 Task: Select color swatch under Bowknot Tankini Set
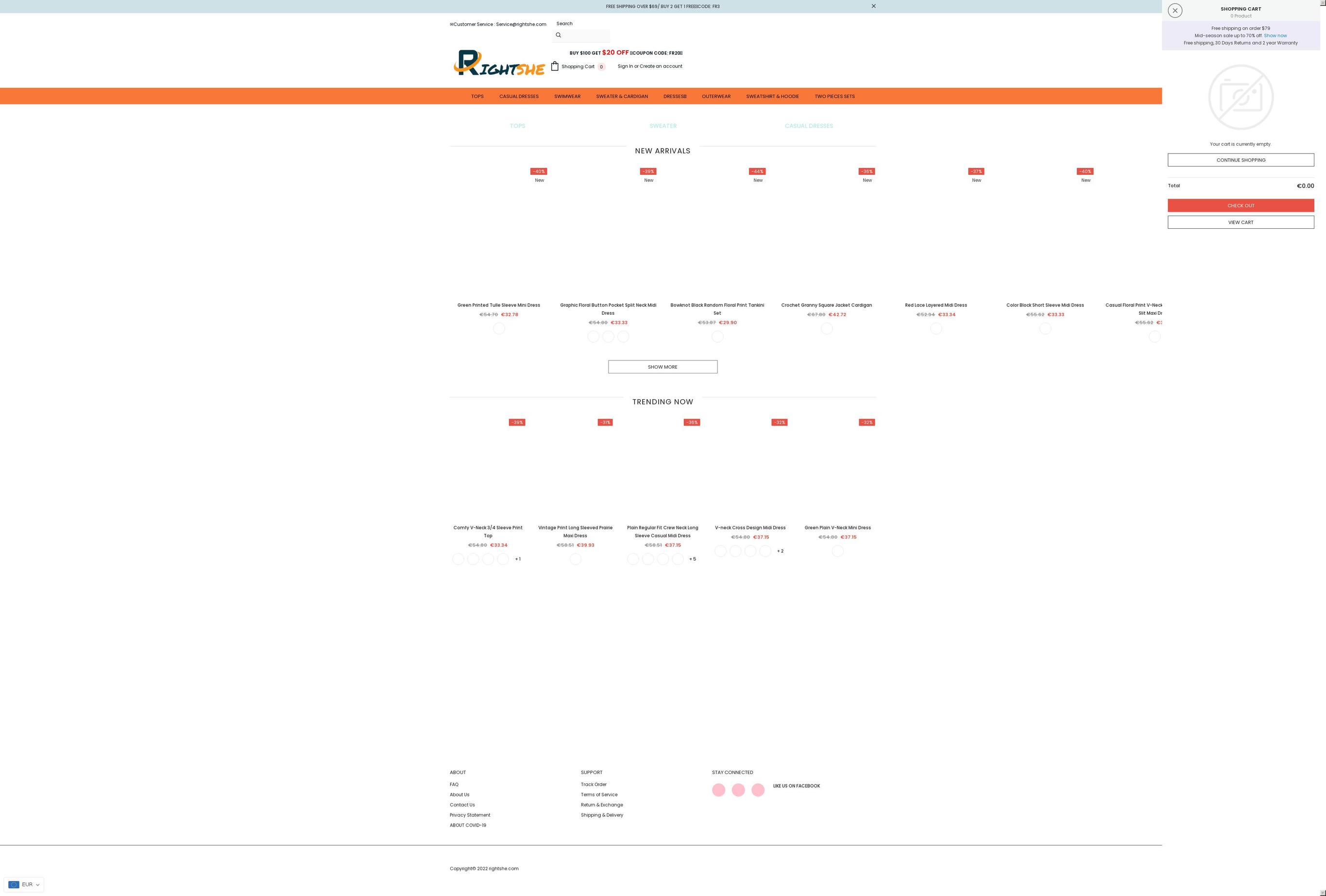(717, 337)
